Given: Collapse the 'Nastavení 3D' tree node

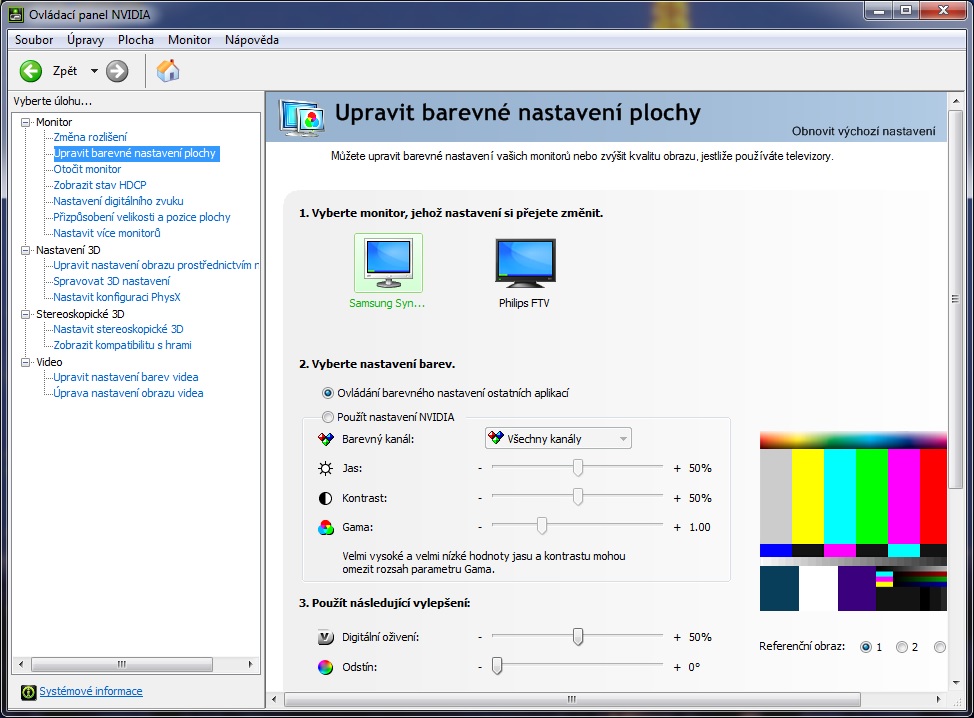Looking at the screenshot, I should point(27,249).
